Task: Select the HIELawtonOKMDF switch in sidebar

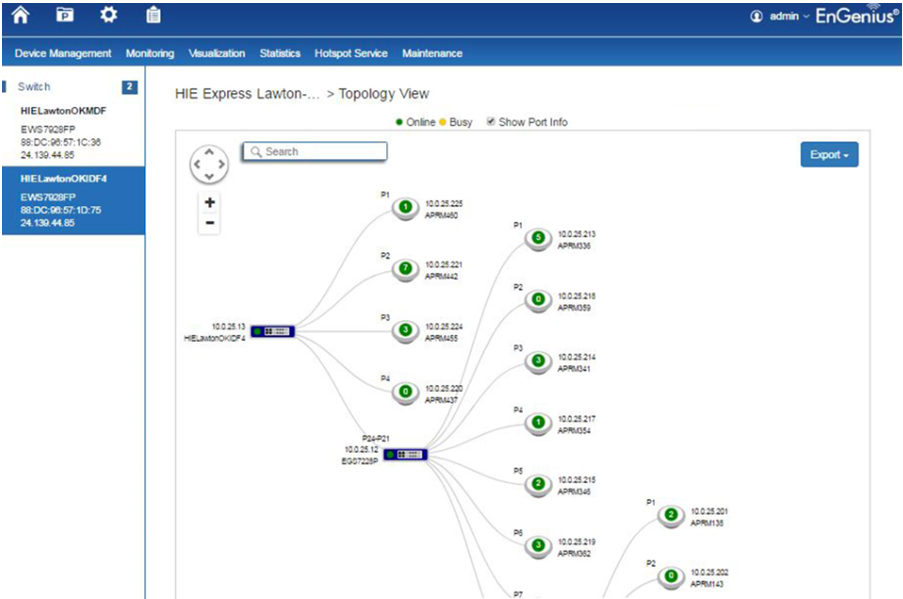Action: tap(74, 132)
